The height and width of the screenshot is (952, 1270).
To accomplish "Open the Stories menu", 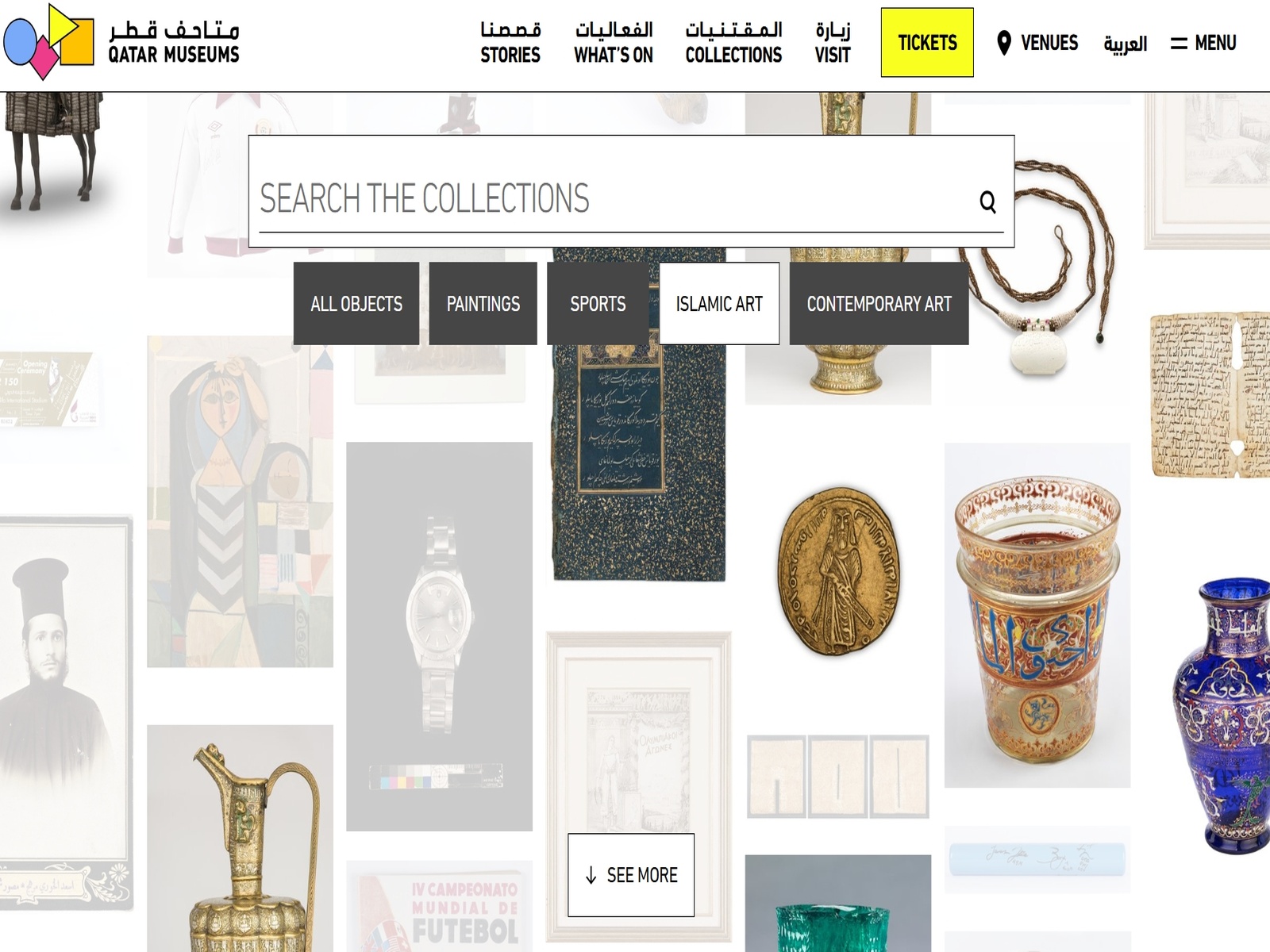I will point(510,43).
